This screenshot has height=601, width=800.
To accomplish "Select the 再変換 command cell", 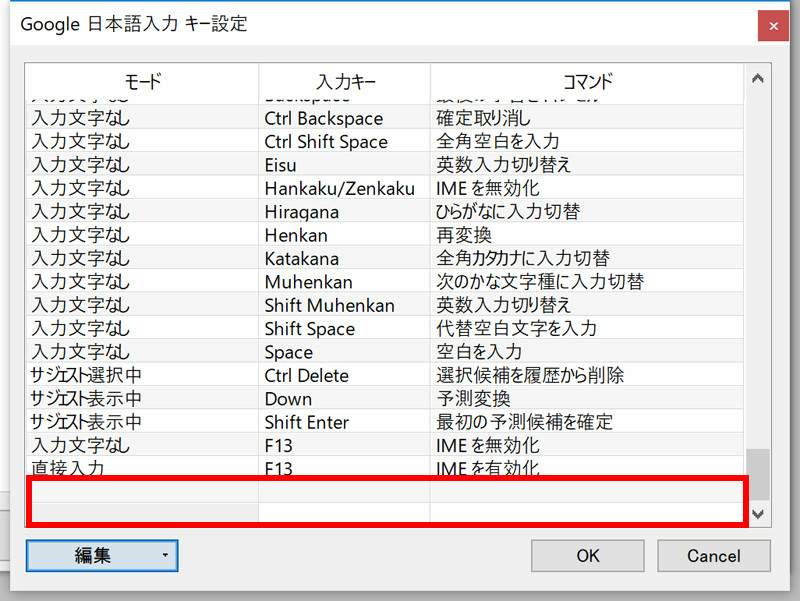I will (x=587, y=235).
